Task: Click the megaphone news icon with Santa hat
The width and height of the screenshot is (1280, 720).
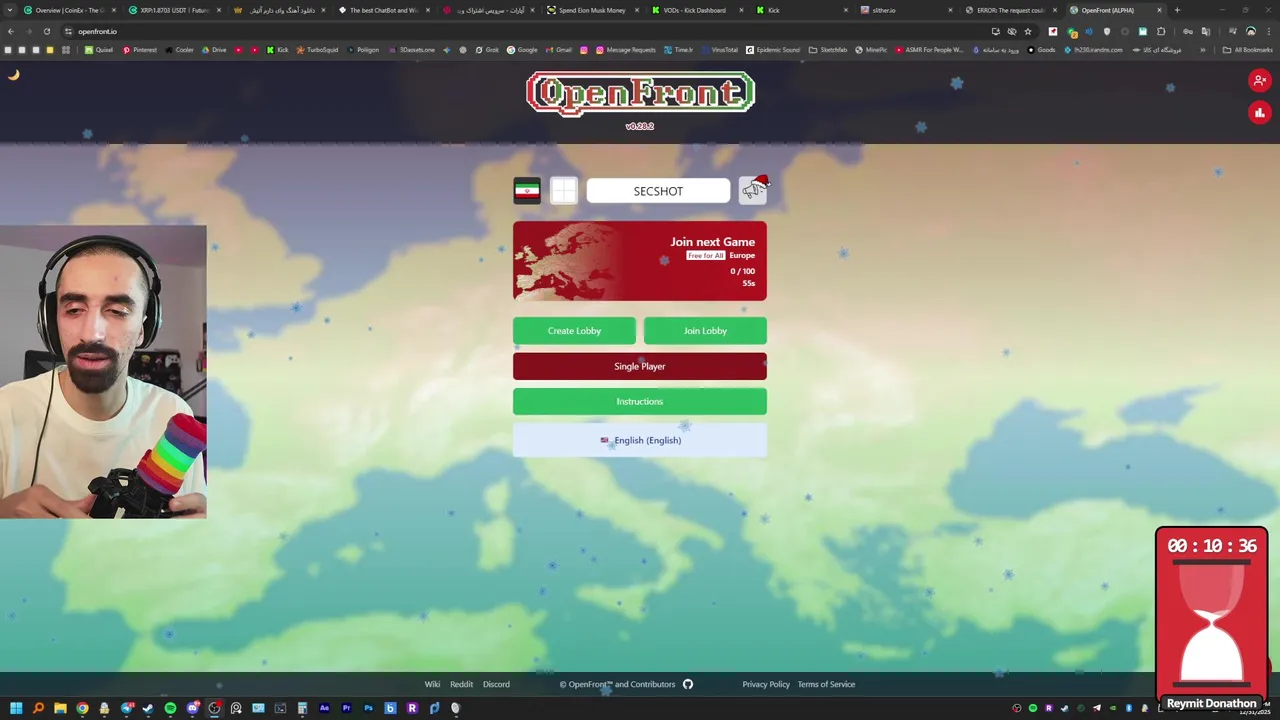Action: [753, 189]
